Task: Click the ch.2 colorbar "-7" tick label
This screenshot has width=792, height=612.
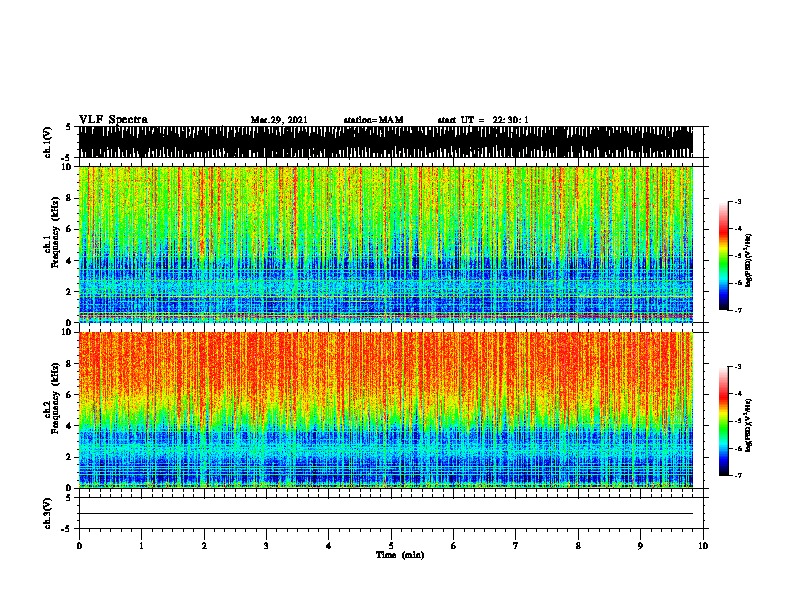Action: 738,476
